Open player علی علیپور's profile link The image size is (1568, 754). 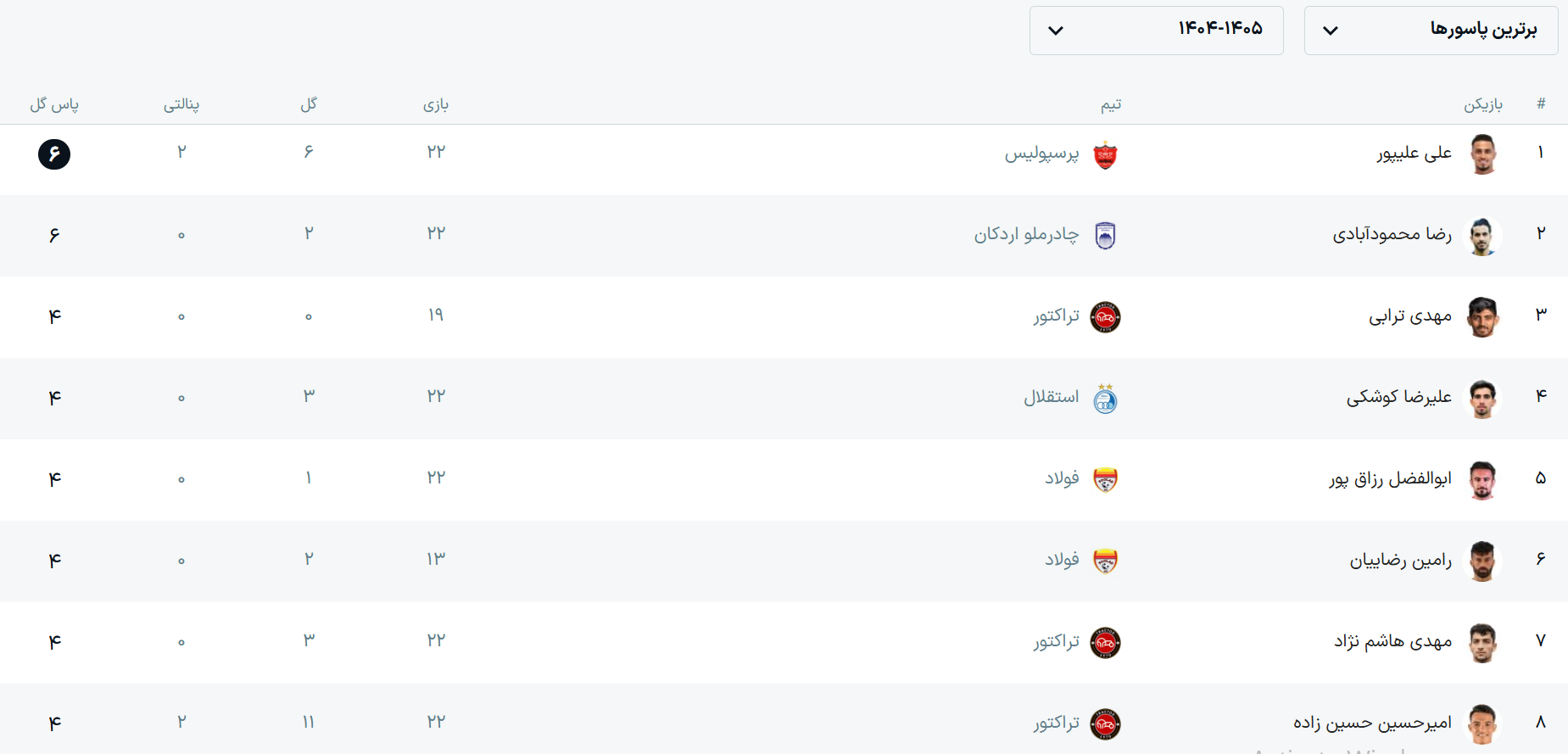[1414, 154]
